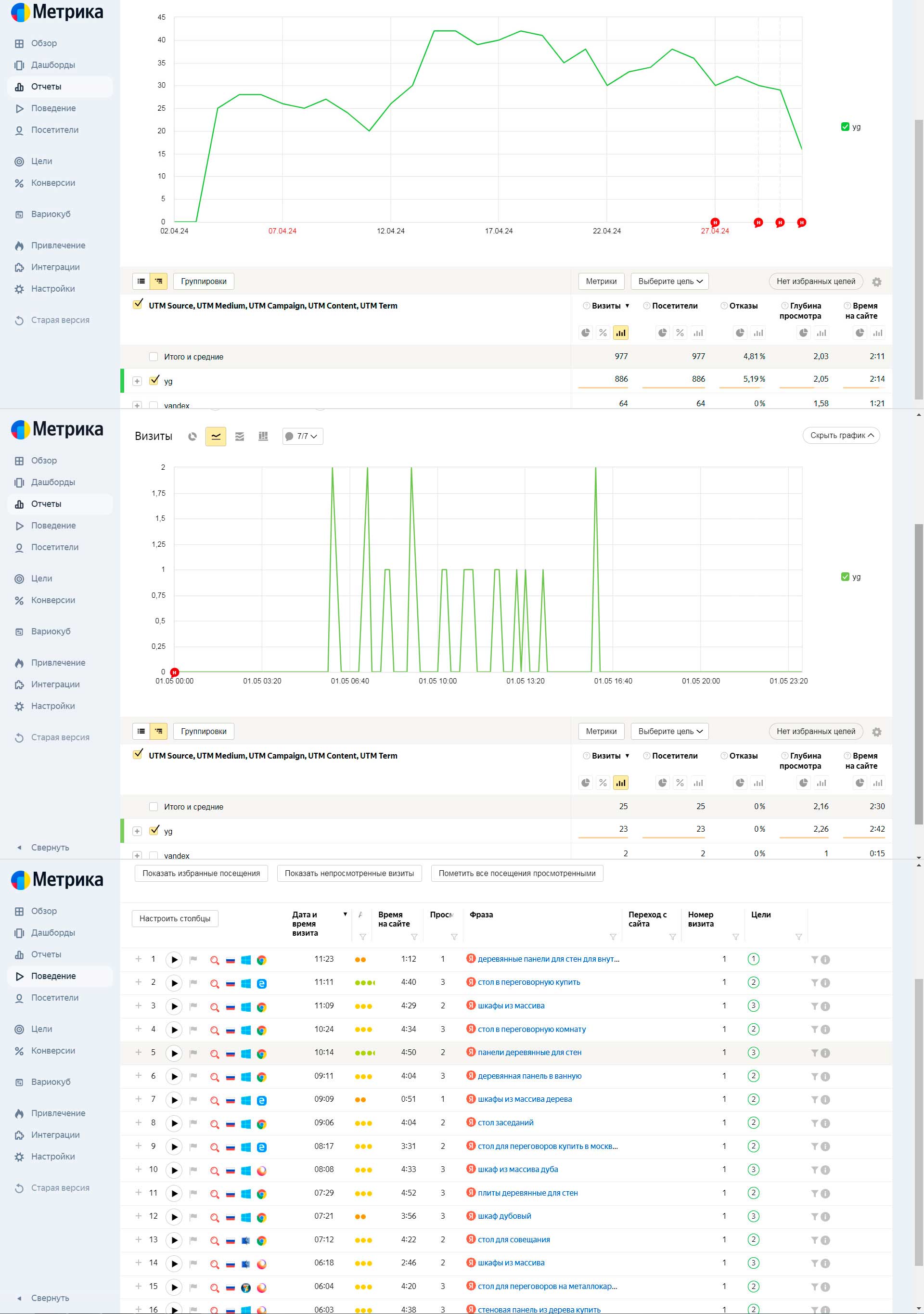This screenshot has width=924, height=1314.
Task: Switch Визиты chart to column view
Action: (x=263, y=436)
